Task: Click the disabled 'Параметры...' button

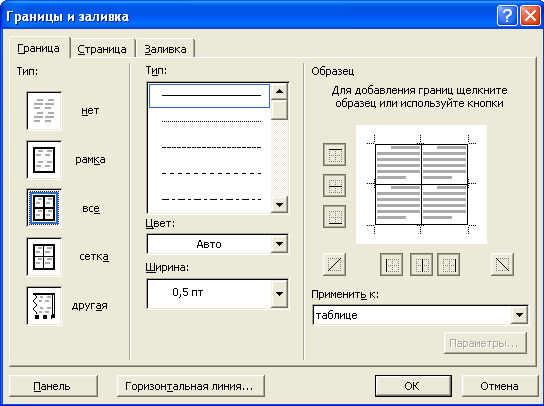Action: (485, 343)
